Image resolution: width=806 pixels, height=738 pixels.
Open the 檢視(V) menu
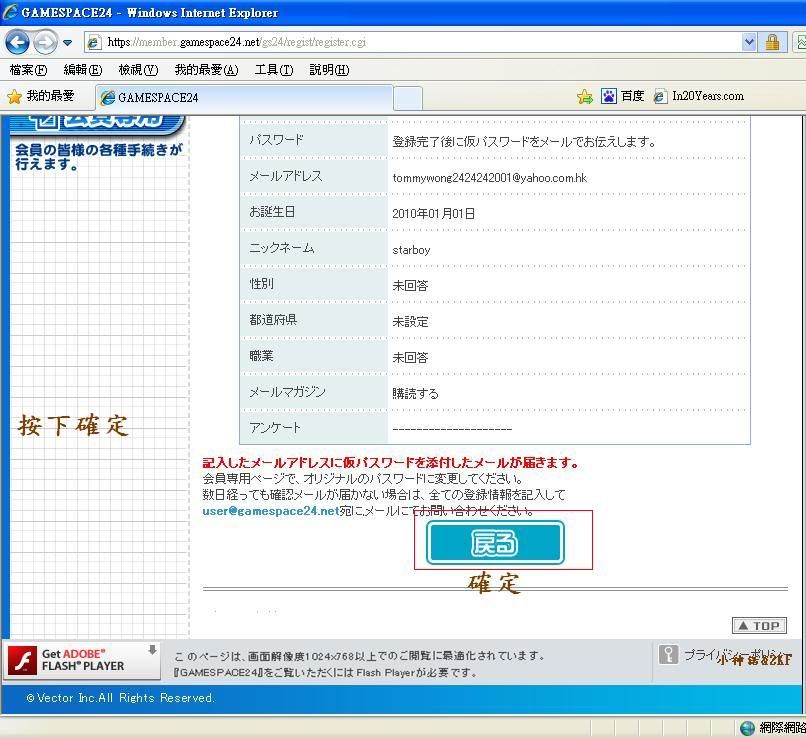(x=138, y=70)
